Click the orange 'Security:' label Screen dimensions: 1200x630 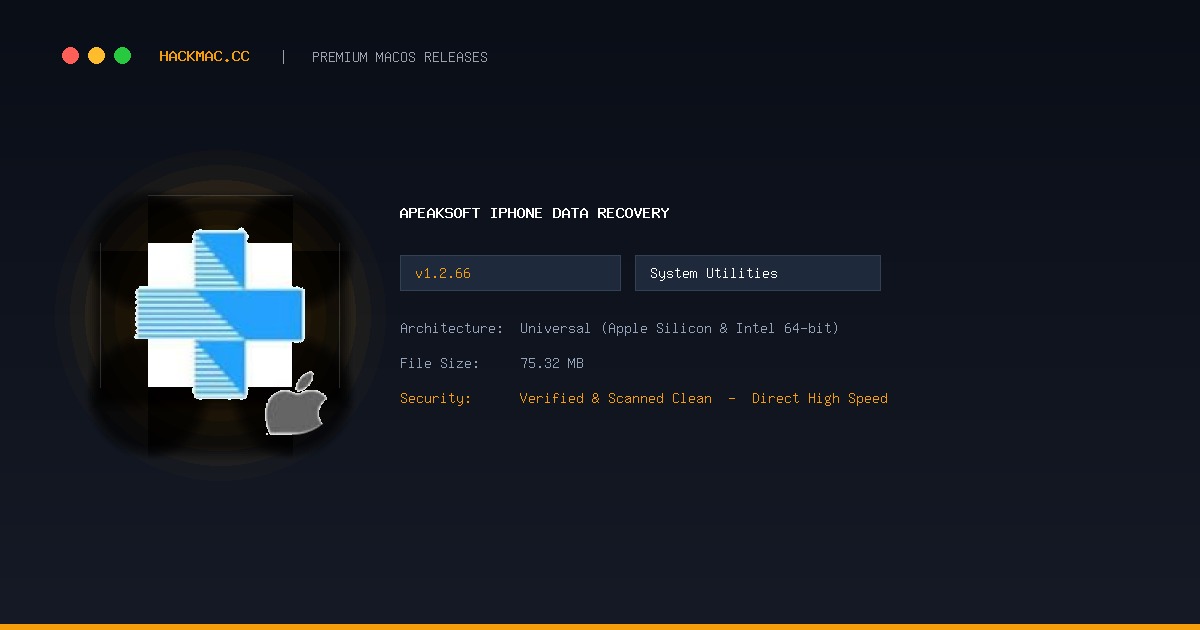(x=435, y=398)
